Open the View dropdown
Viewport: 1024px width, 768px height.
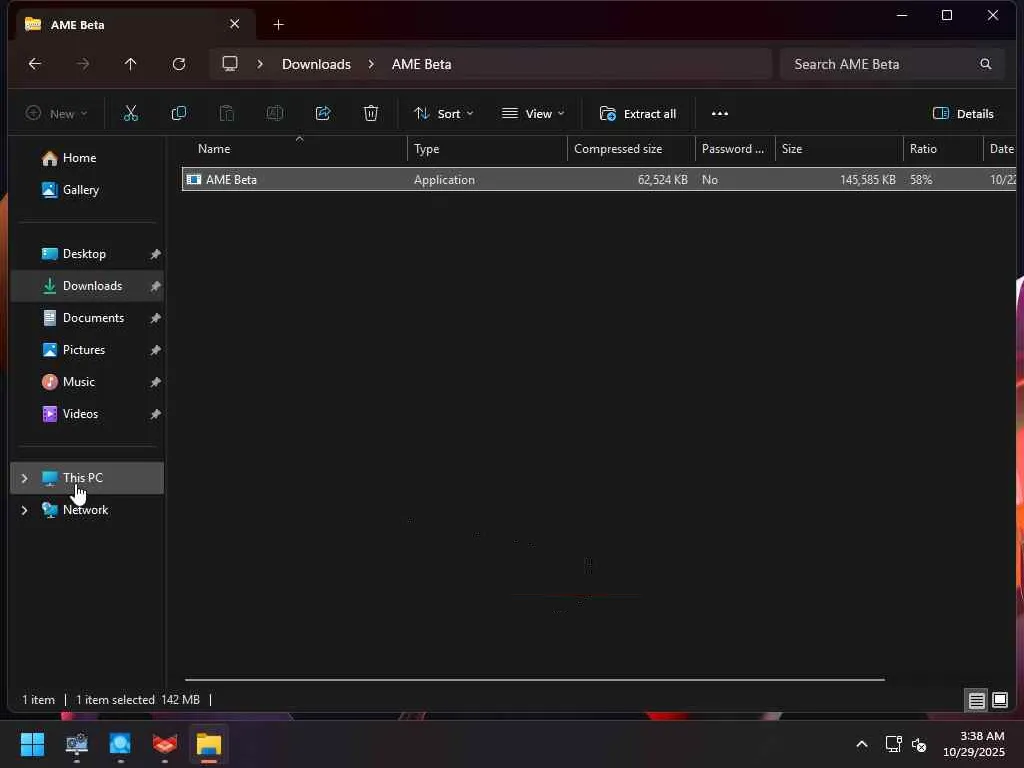(533, 114)
